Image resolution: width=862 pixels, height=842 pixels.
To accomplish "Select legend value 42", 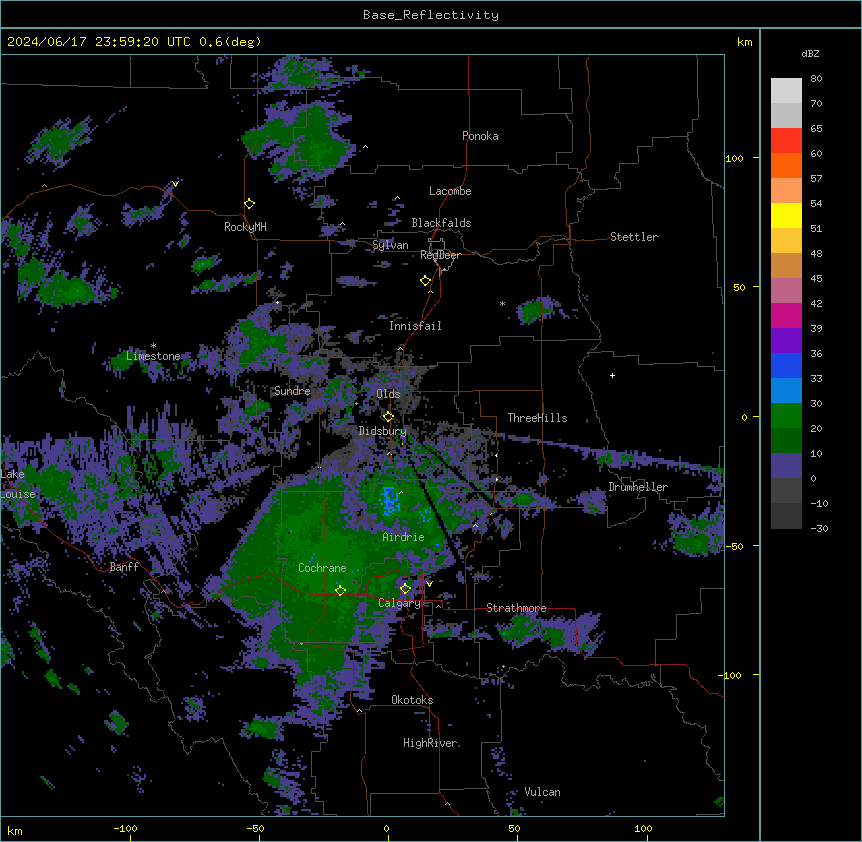I will [816, 303].
